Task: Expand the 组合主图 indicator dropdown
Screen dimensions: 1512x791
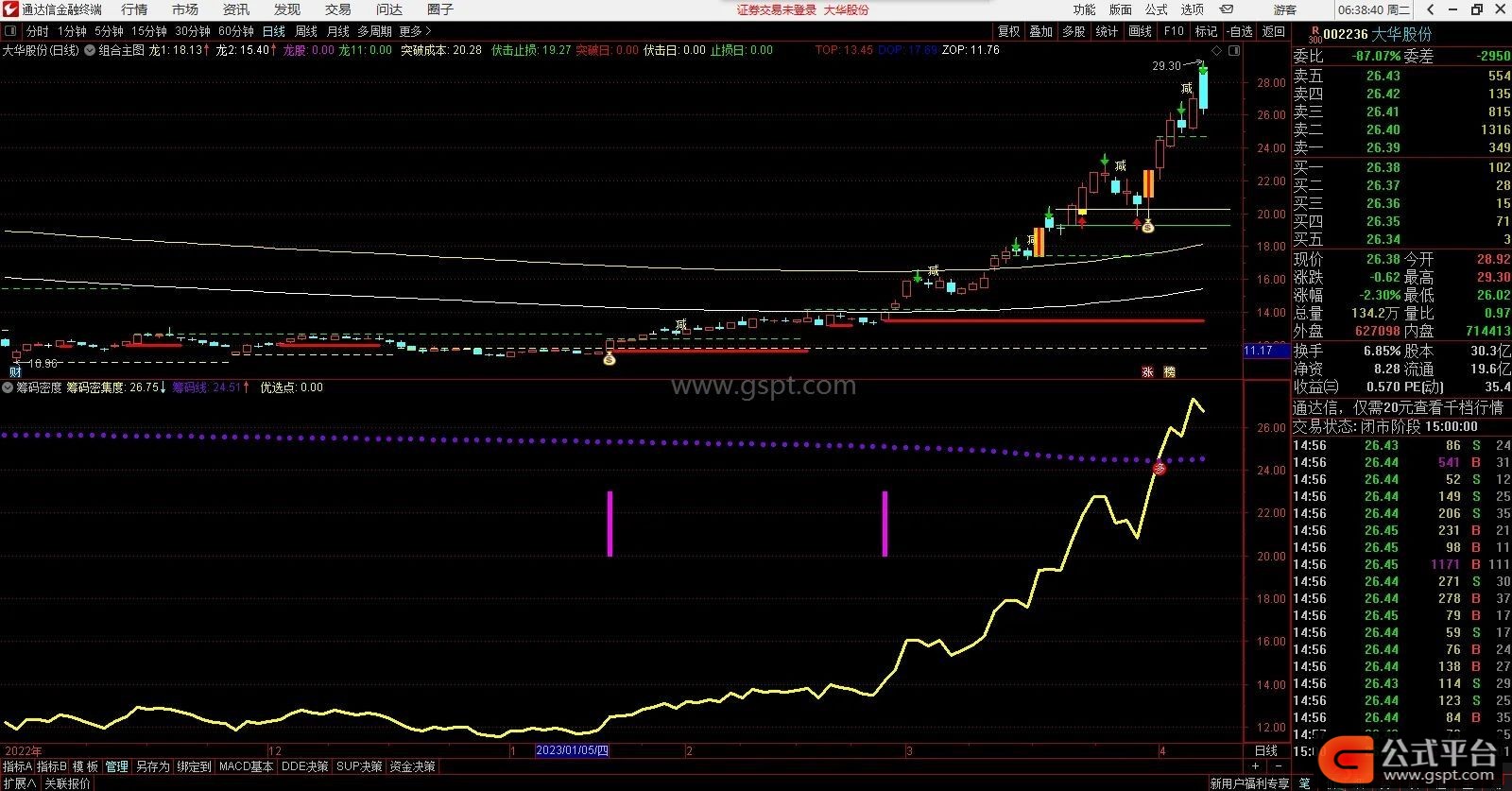Action: 90,50
